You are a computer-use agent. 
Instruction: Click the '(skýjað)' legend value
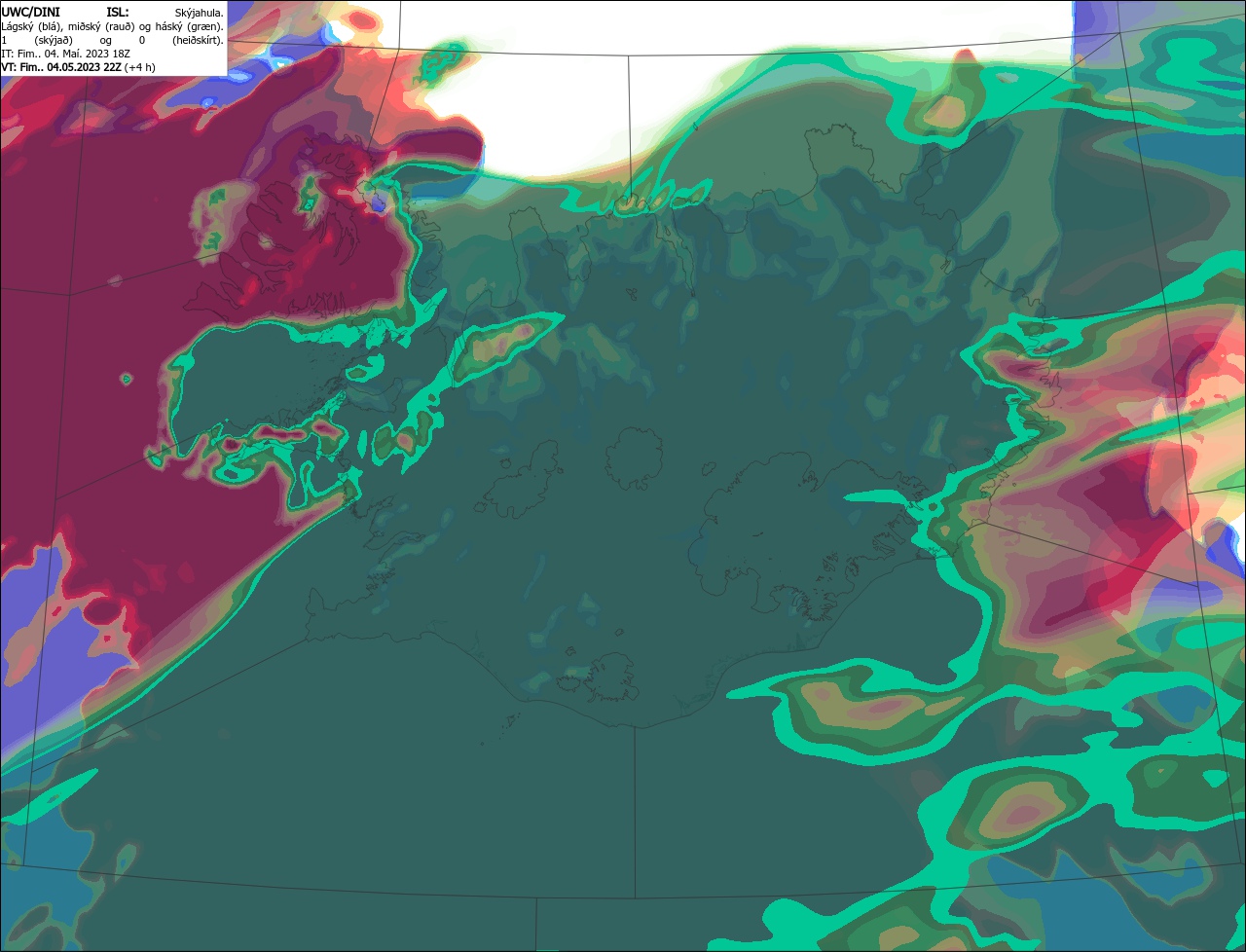(52, 40)
